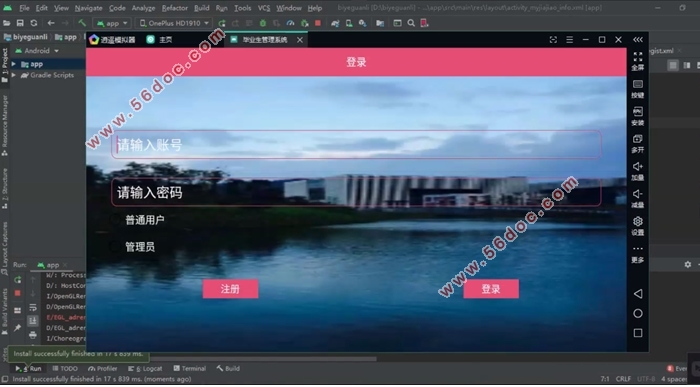Image resolution: width=700 pixels, height=387 pixels.
Task: Click the 加量 volume up icon
Action: click(x=638, y=171)
